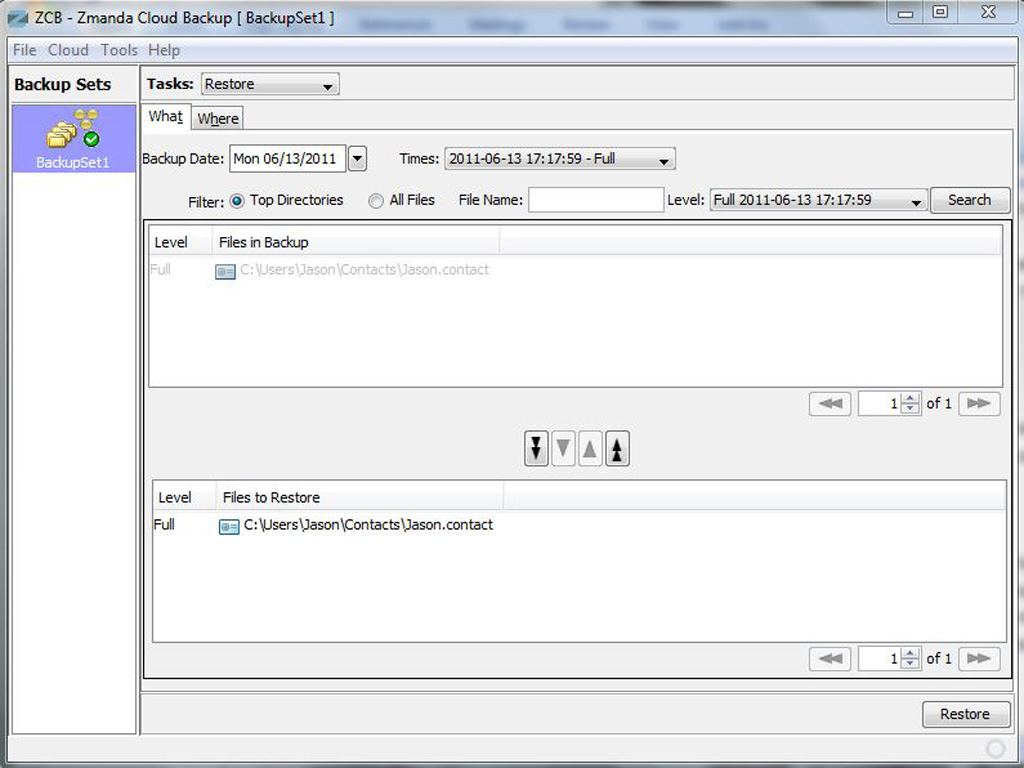Click the Restore button at bottom right

pos(965,714)
